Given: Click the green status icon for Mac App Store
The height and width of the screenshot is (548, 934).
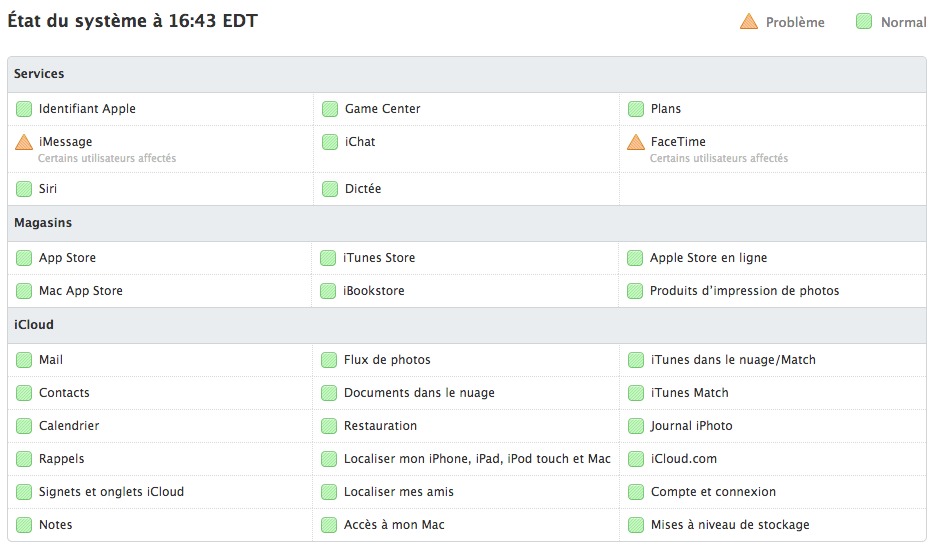Looking at the screenshot, I should 24,291.
